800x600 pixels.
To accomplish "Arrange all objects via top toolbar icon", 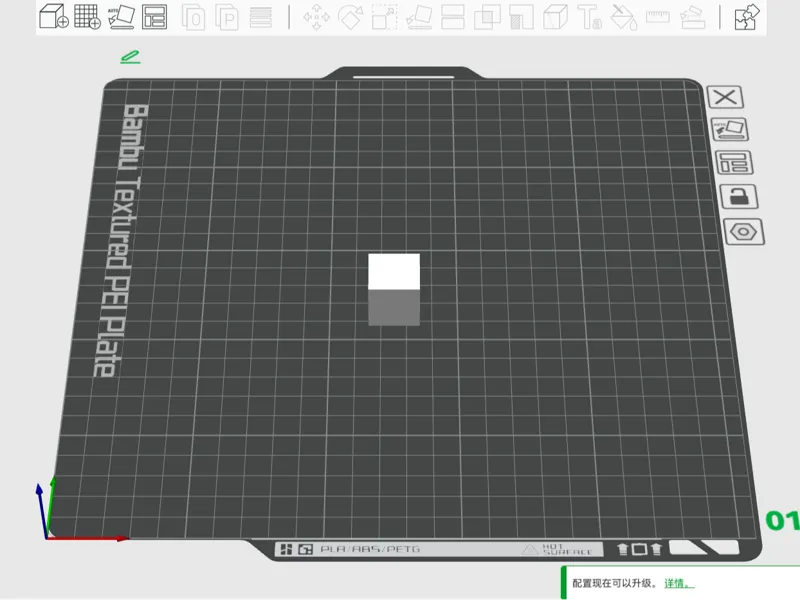I will point(155,16).
